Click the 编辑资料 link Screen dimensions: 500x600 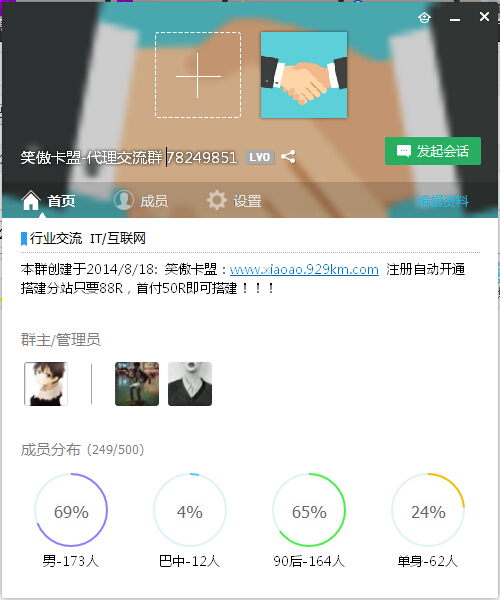click(x=442, y=201)
